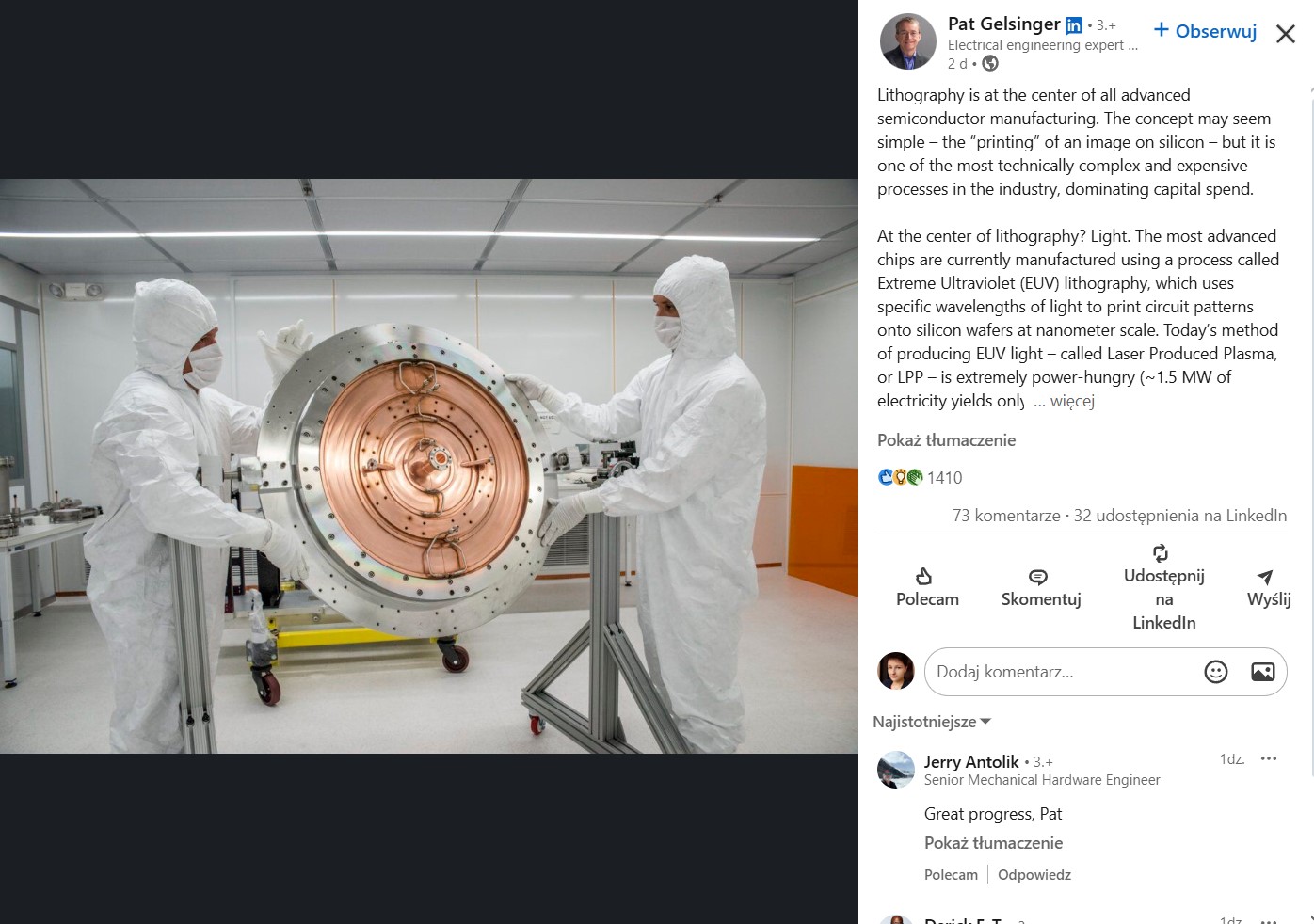Click the Polecam like icon
The image size is (1314, 924).
pos(924,576)
